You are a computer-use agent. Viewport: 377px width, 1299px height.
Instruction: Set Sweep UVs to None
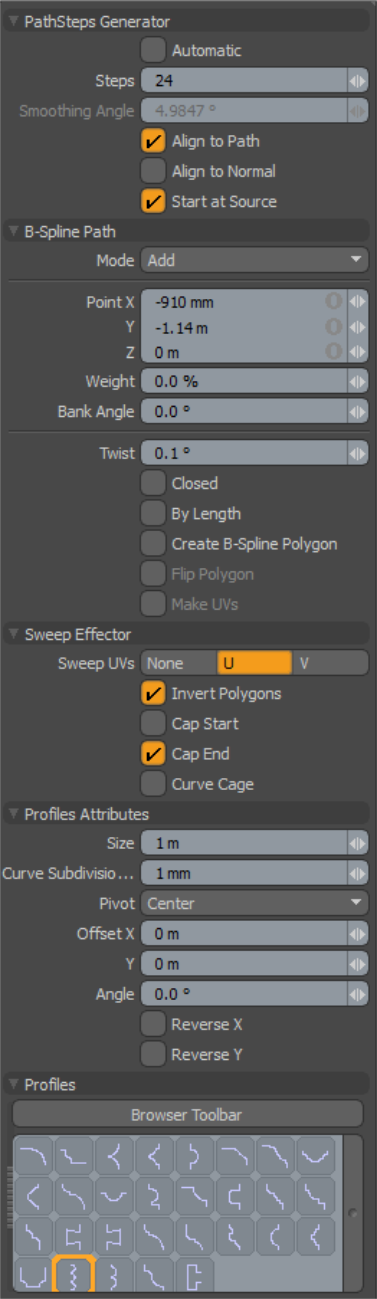tap(179, 663)
